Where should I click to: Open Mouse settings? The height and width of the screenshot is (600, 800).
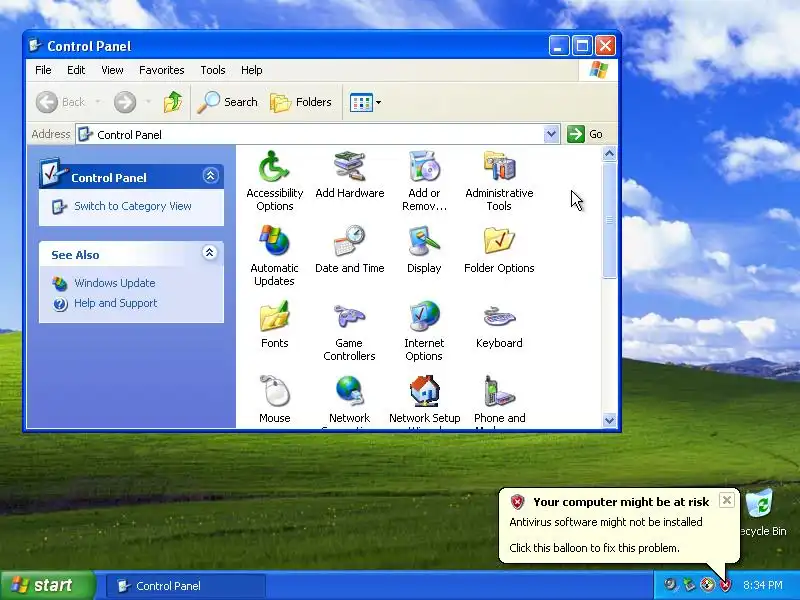[x=274, y=399]
